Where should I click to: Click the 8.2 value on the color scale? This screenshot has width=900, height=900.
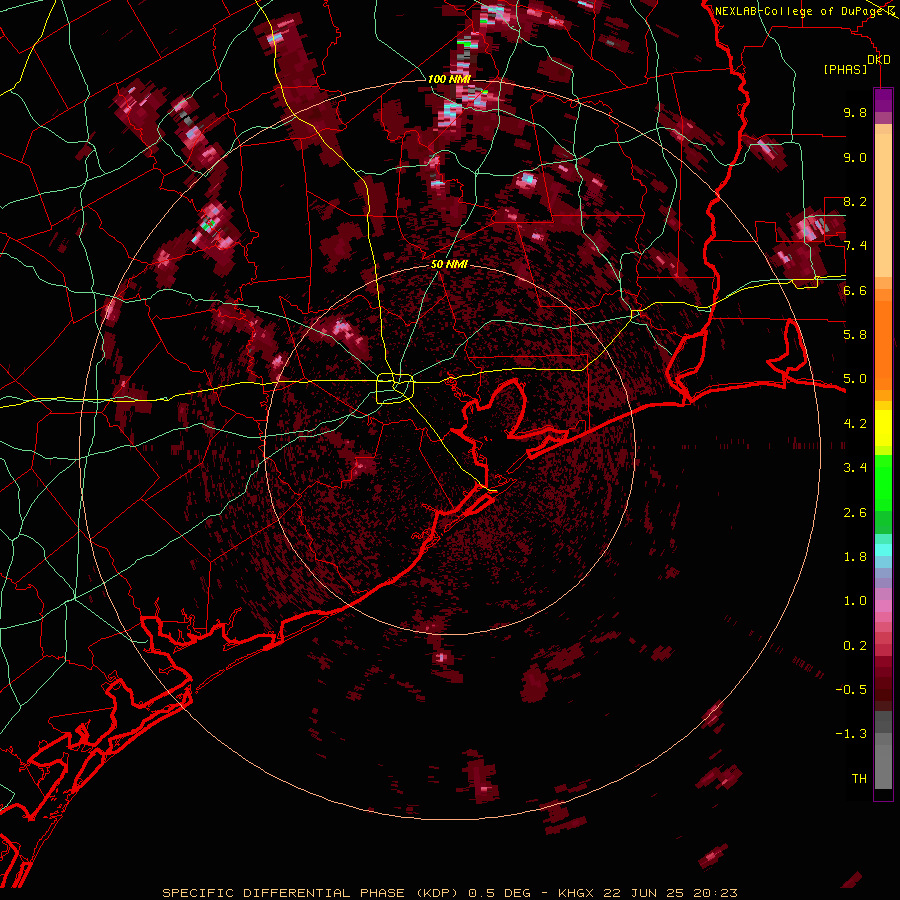pos(855,201)
